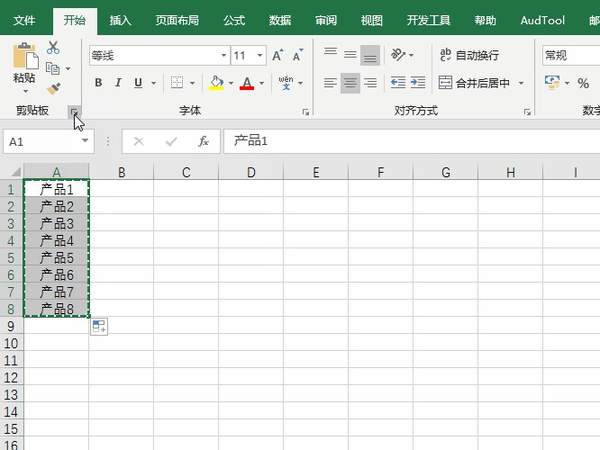This screenshot has width=600, height=450.
Task: Open the clipboard pane launcher
Action: pyautogui.click(x=74, y=112)
